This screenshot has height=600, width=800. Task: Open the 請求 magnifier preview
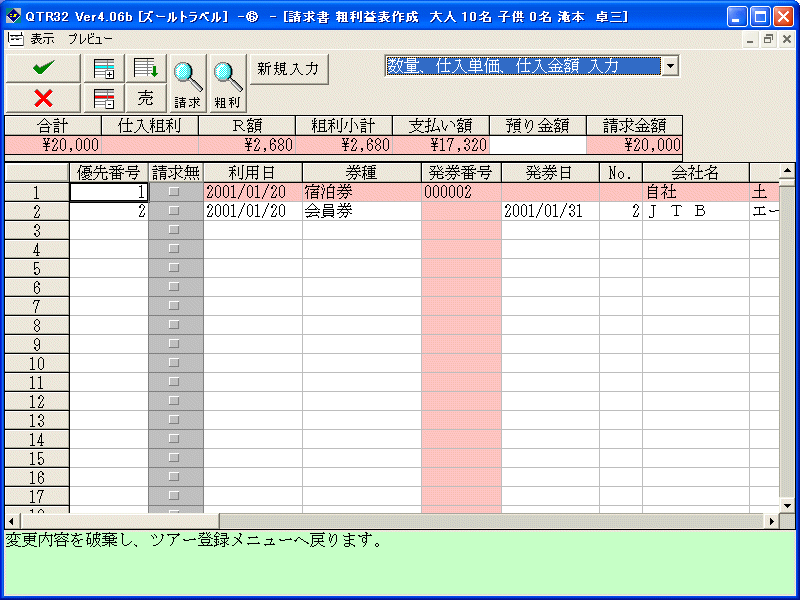188,82
